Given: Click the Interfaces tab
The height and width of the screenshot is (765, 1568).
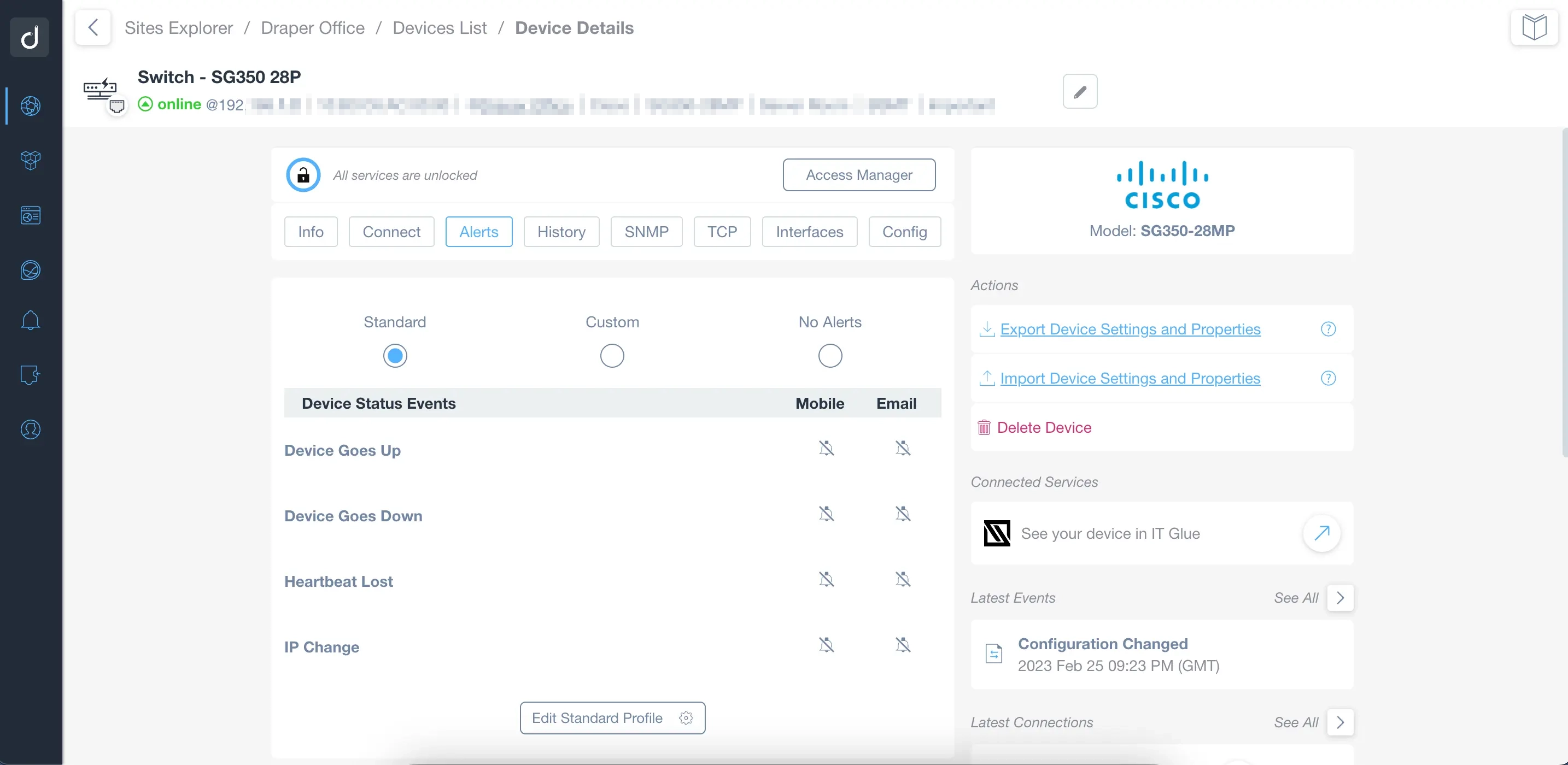Looking at the screenshot, I should pyautogui.click(x=809, y=231).
